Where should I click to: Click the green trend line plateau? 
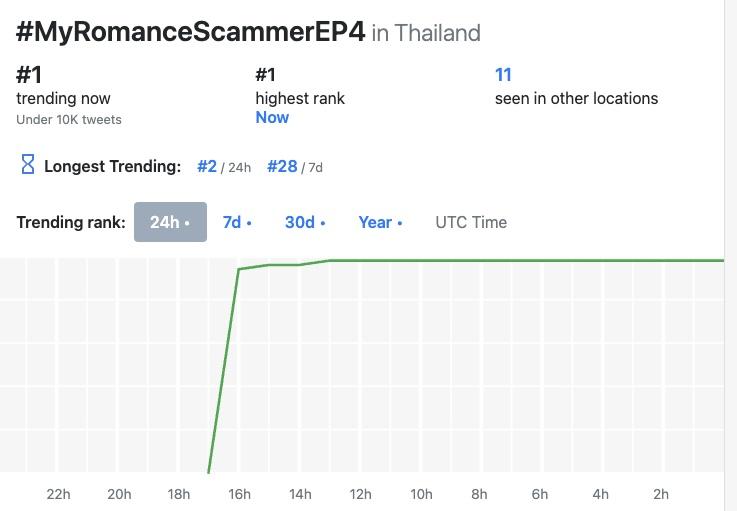click(x=520, y=261)
